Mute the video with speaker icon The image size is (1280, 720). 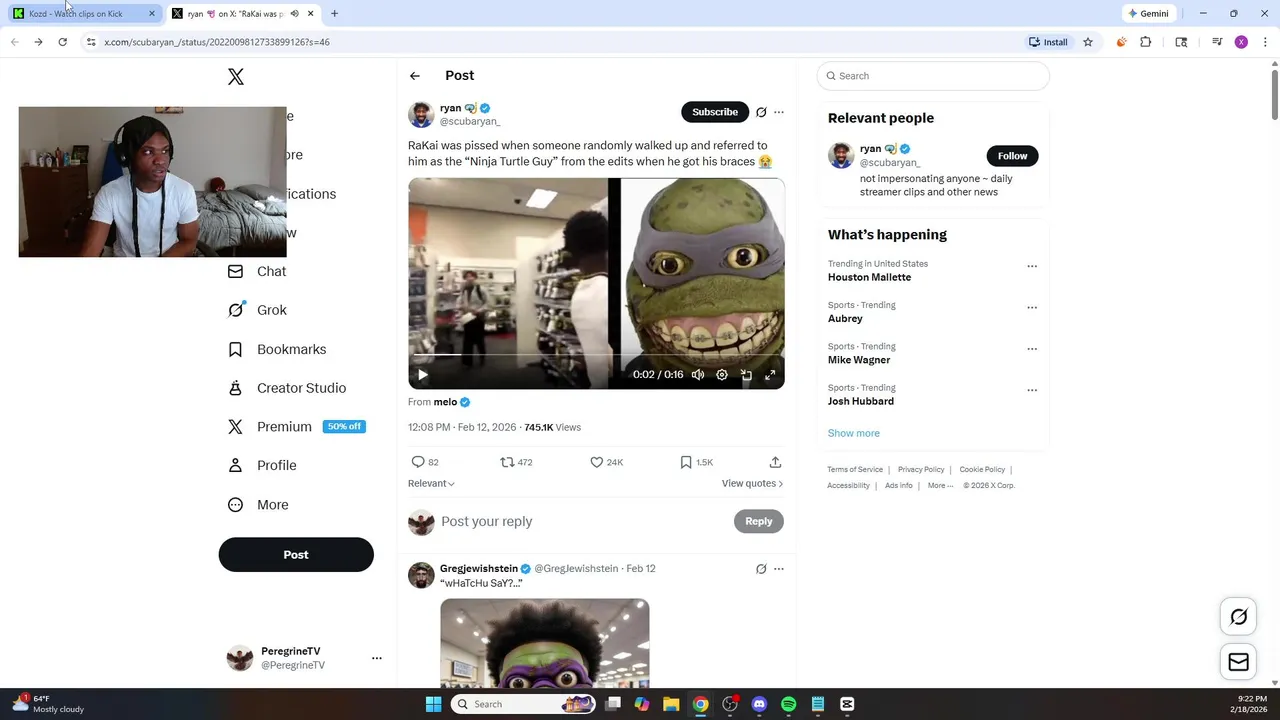(697, 375)
